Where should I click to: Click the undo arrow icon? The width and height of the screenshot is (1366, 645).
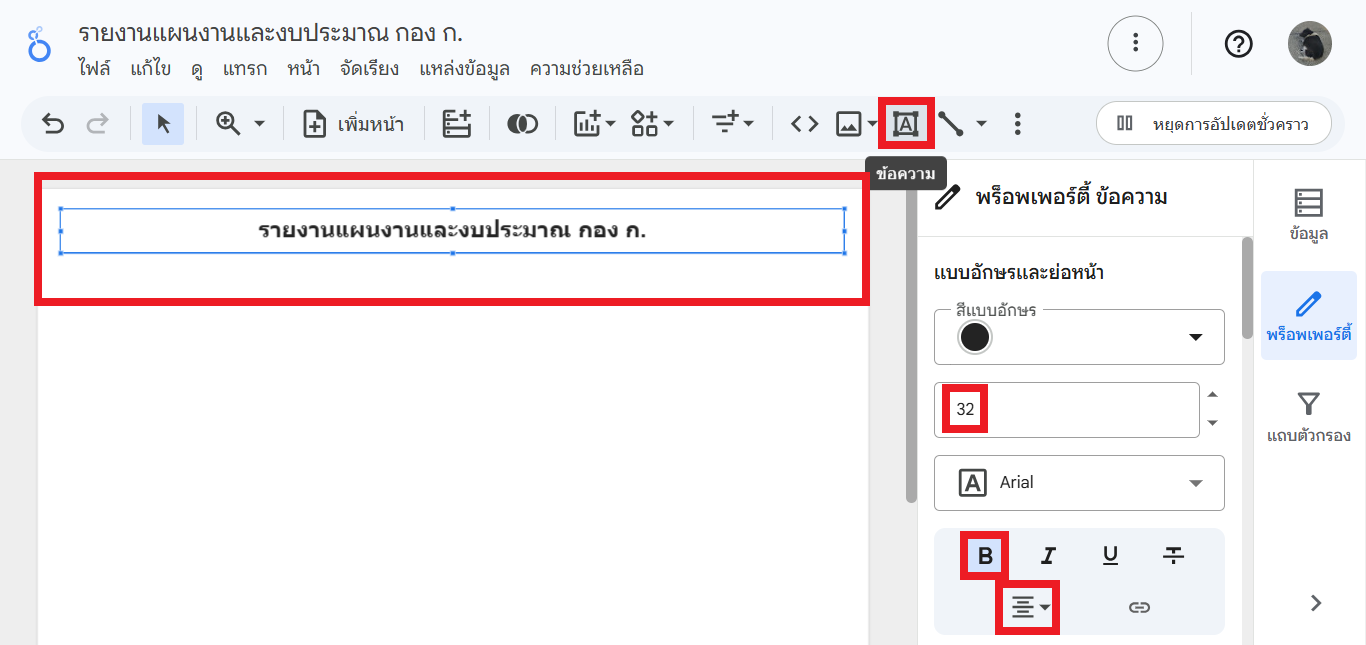pos(53,124)
